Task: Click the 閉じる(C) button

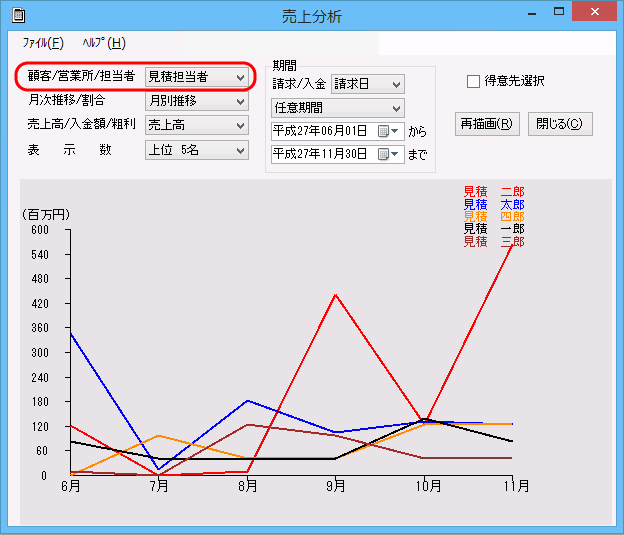Action: [560, 124]
